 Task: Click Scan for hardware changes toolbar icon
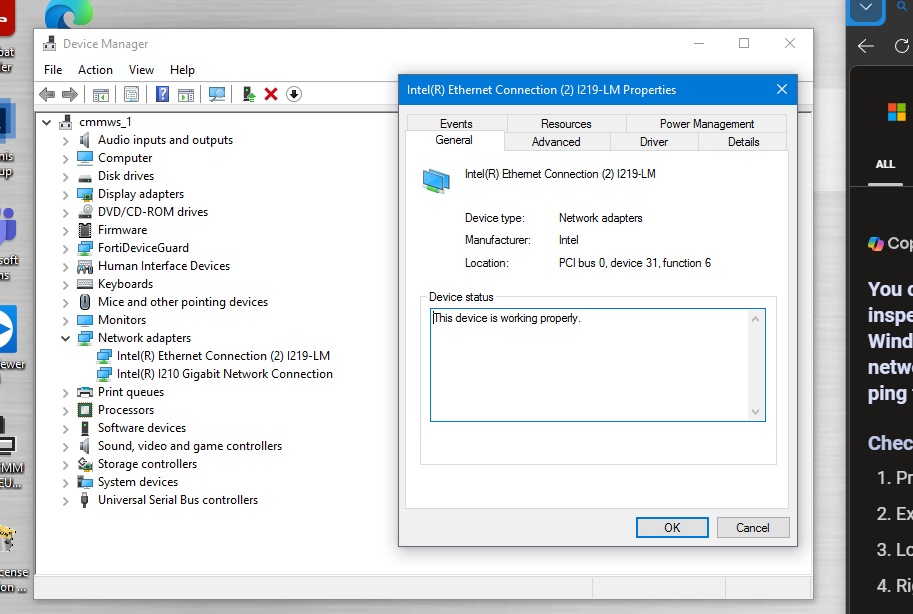click(x=216, y=94)
